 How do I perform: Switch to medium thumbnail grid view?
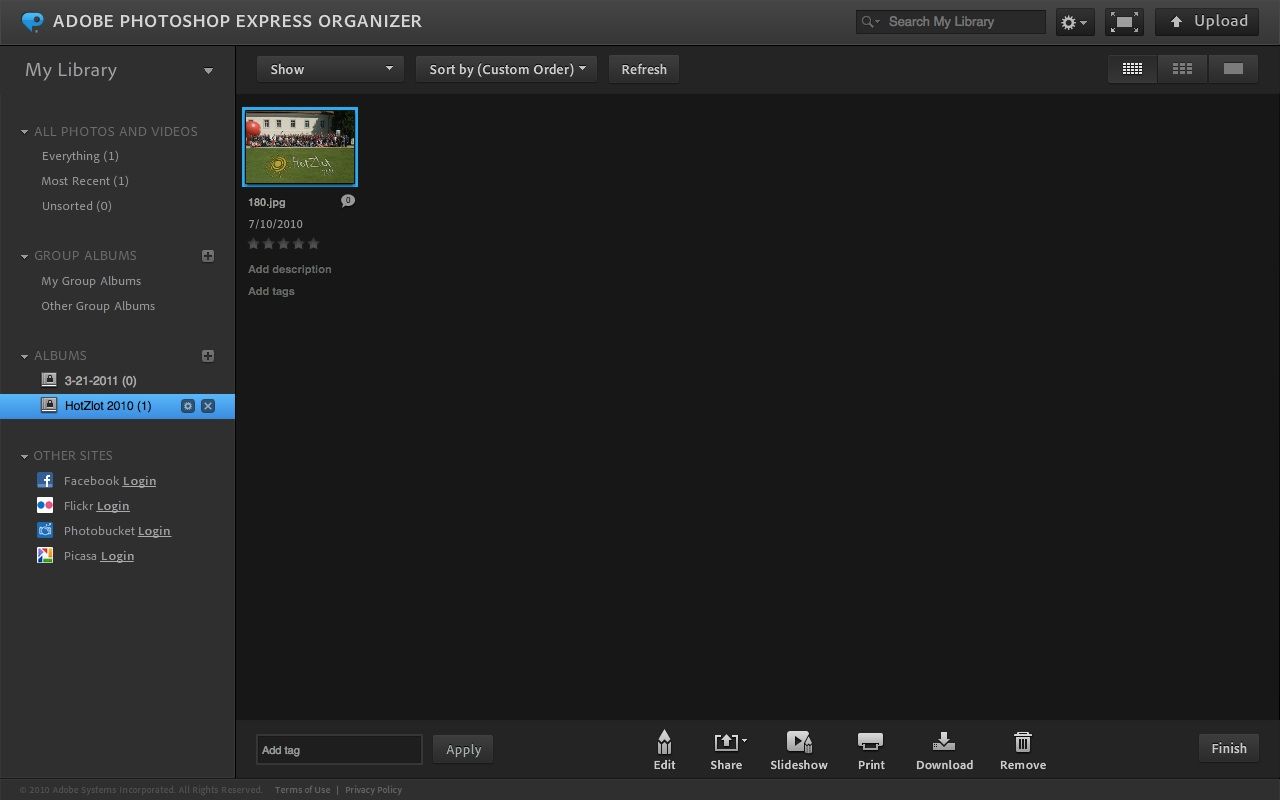point(1182,69)
